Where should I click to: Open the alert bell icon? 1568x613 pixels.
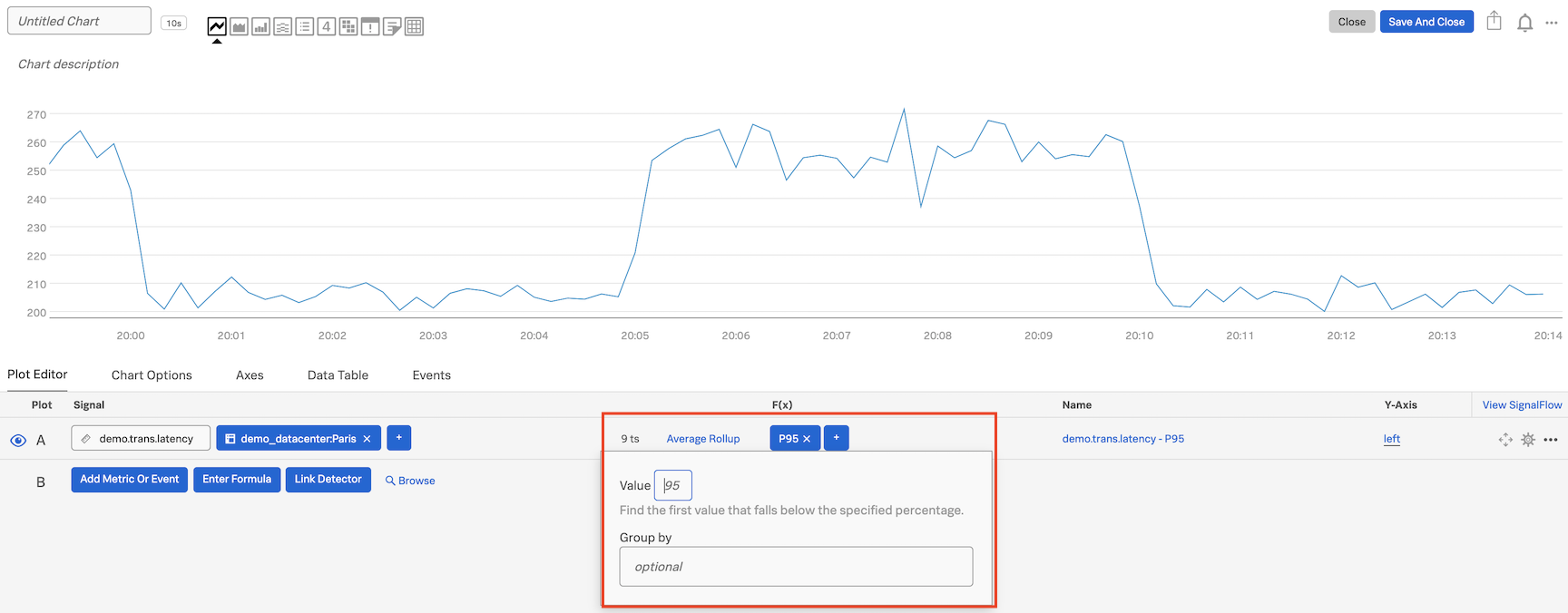pos(1525,23)
